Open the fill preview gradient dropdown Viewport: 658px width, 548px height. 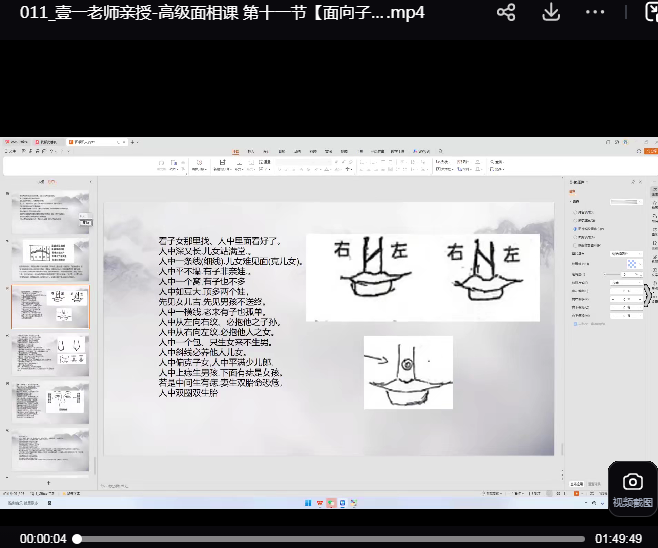626,202
